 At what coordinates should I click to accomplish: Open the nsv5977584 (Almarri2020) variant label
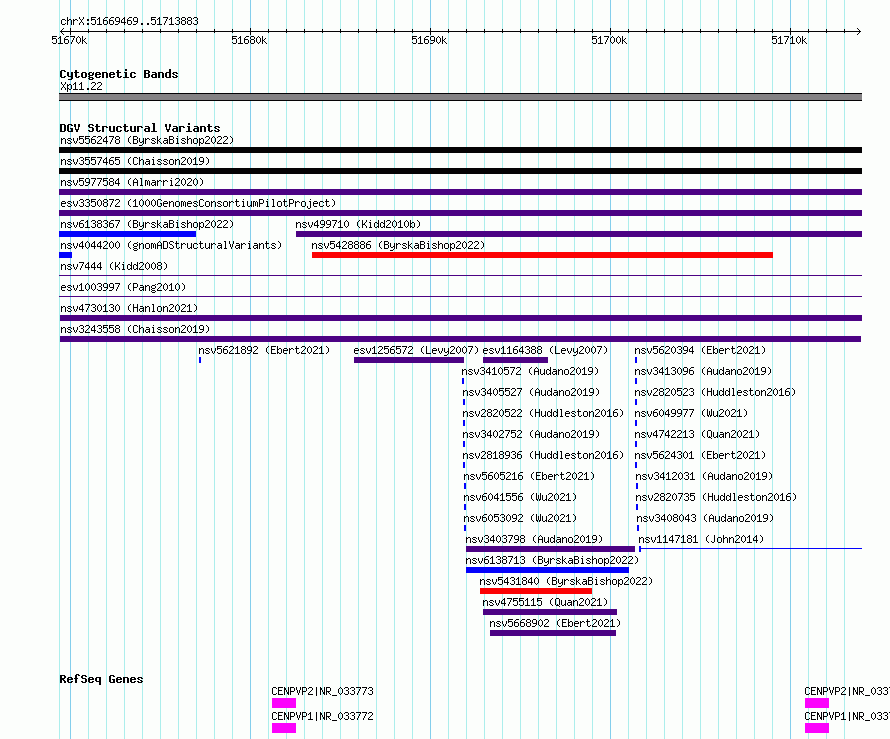(132, 182)
